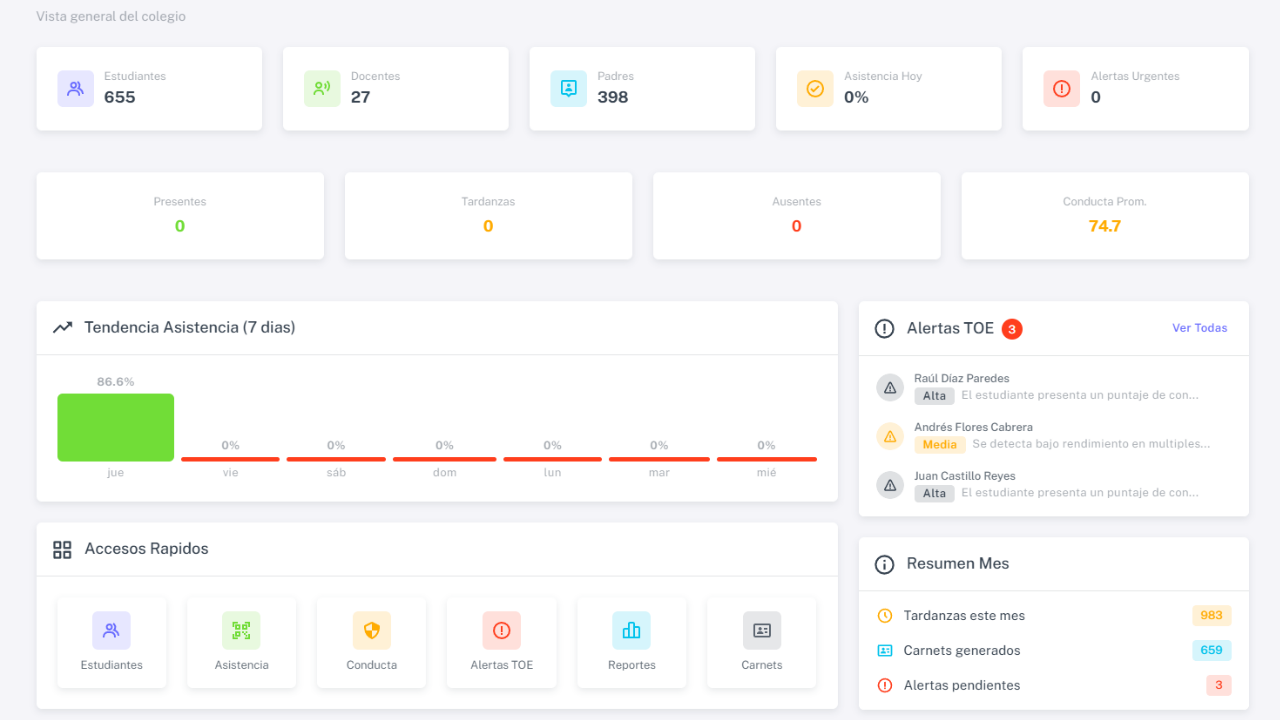Click the green jueves attendance bar
Screen dimensions: 1280x720
(x=115, y=427)
